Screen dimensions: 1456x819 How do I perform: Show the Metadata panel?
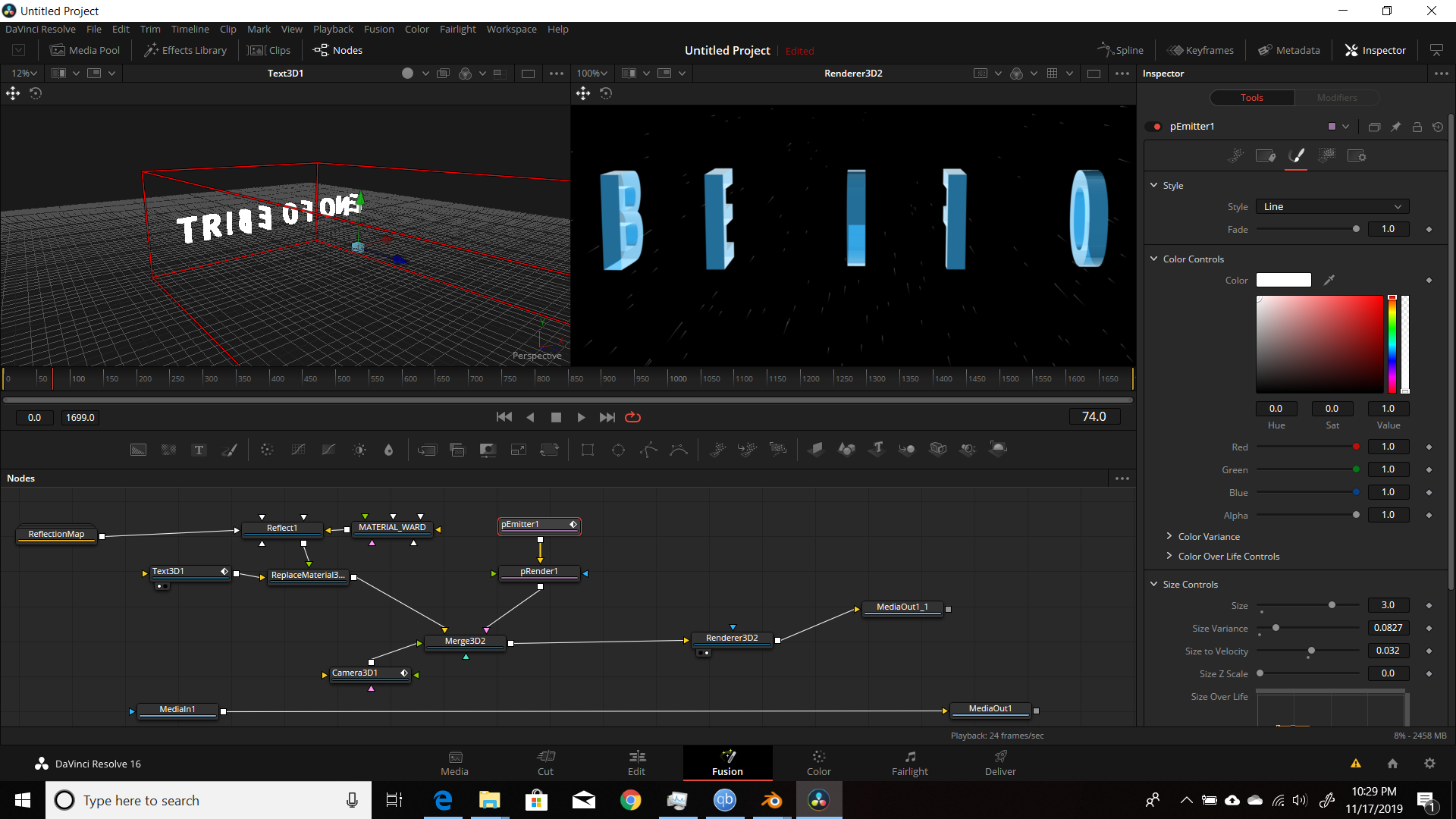(1289, 50)
